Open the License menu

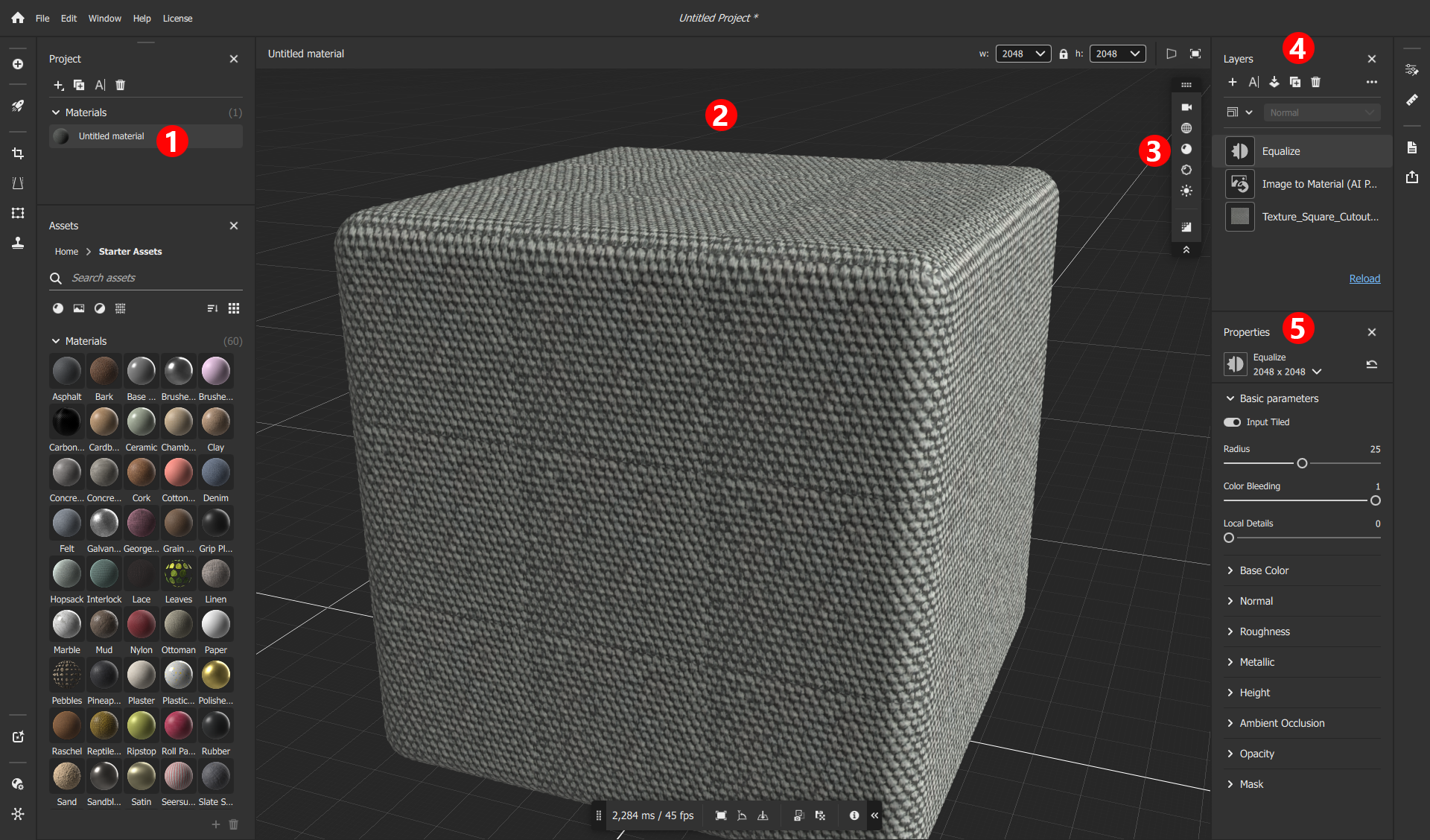pos(177,19)
